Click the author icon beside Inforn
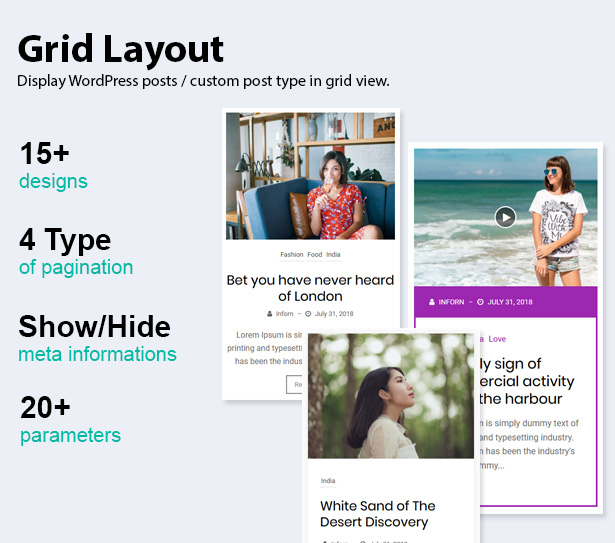Viewport: 615px width, 543px height. click(269, 313)
